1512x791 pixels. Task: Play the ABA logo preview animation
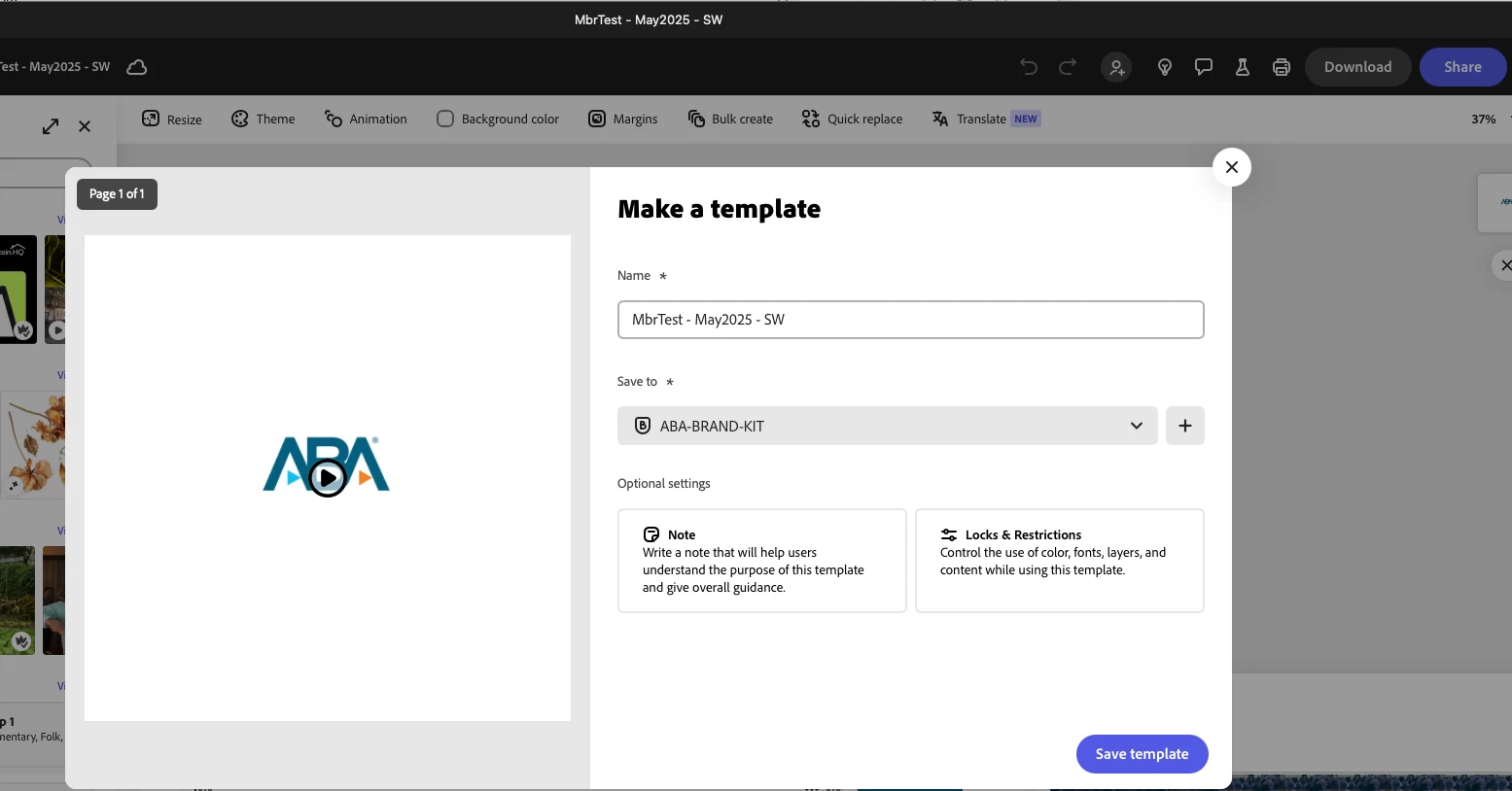click(x=328, y=477)
